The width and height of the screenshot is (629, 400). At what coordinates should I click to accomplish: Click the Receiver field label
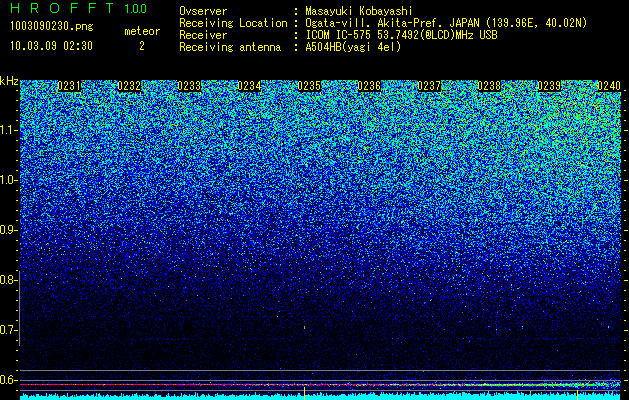tap(203, 35)
